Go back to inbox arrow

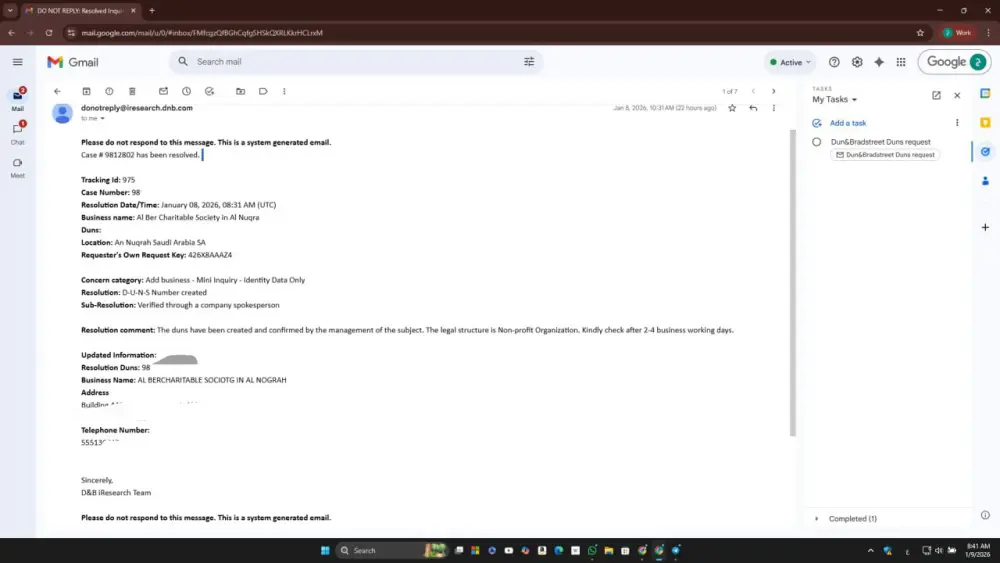[x=57, y=91]
